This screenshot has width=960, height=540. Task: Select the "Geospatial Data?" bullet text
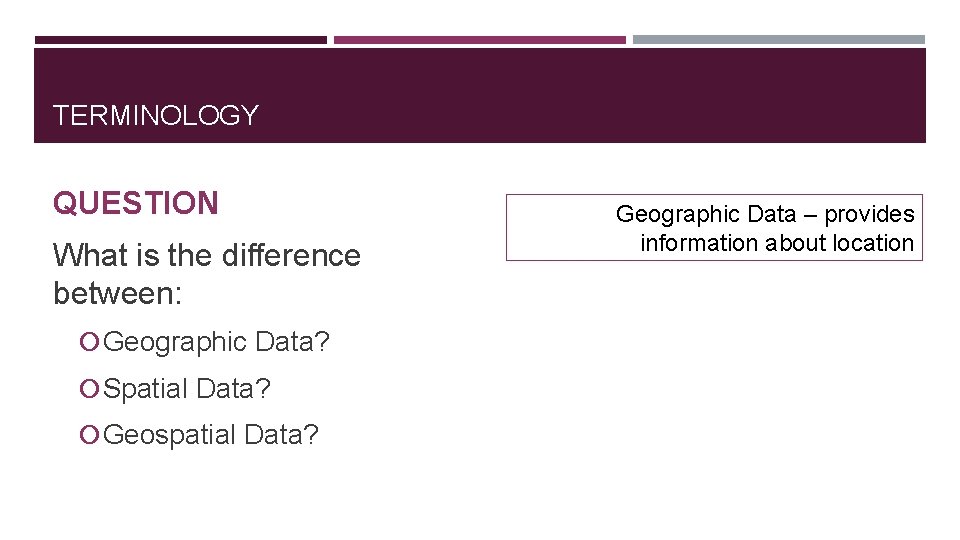pyautogui.click(x=211, y=435)
